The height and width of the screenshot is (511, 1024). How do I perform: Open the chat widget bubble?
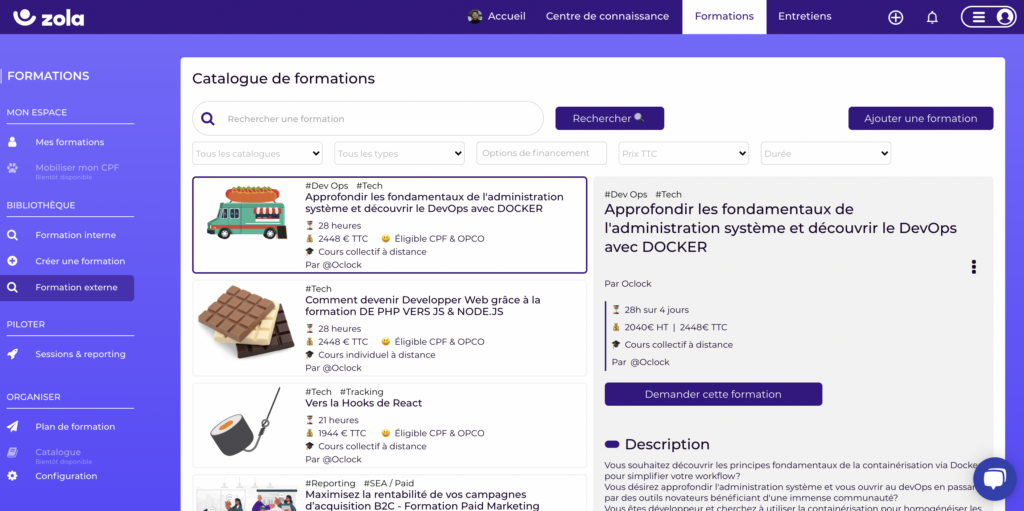(x=995, y=479)
